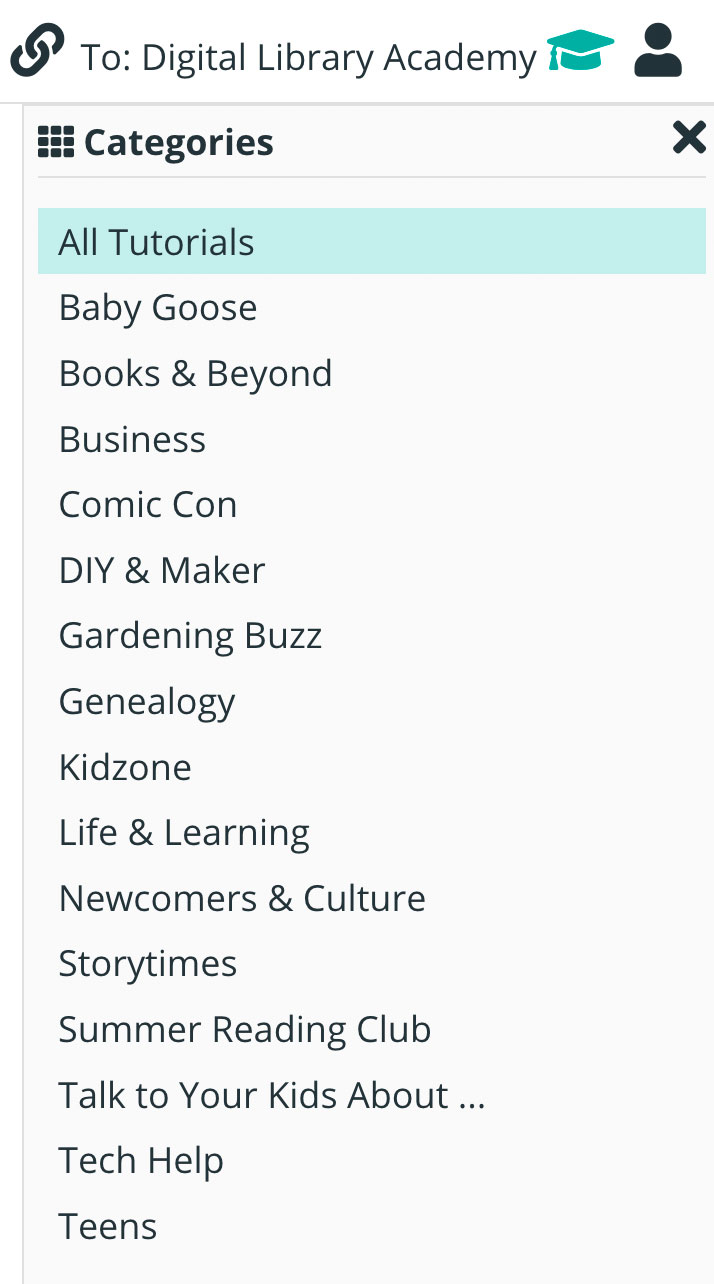Select the Newcomers & Culture category
Viewport: 714px width, 1284px height.
point(242,898)
